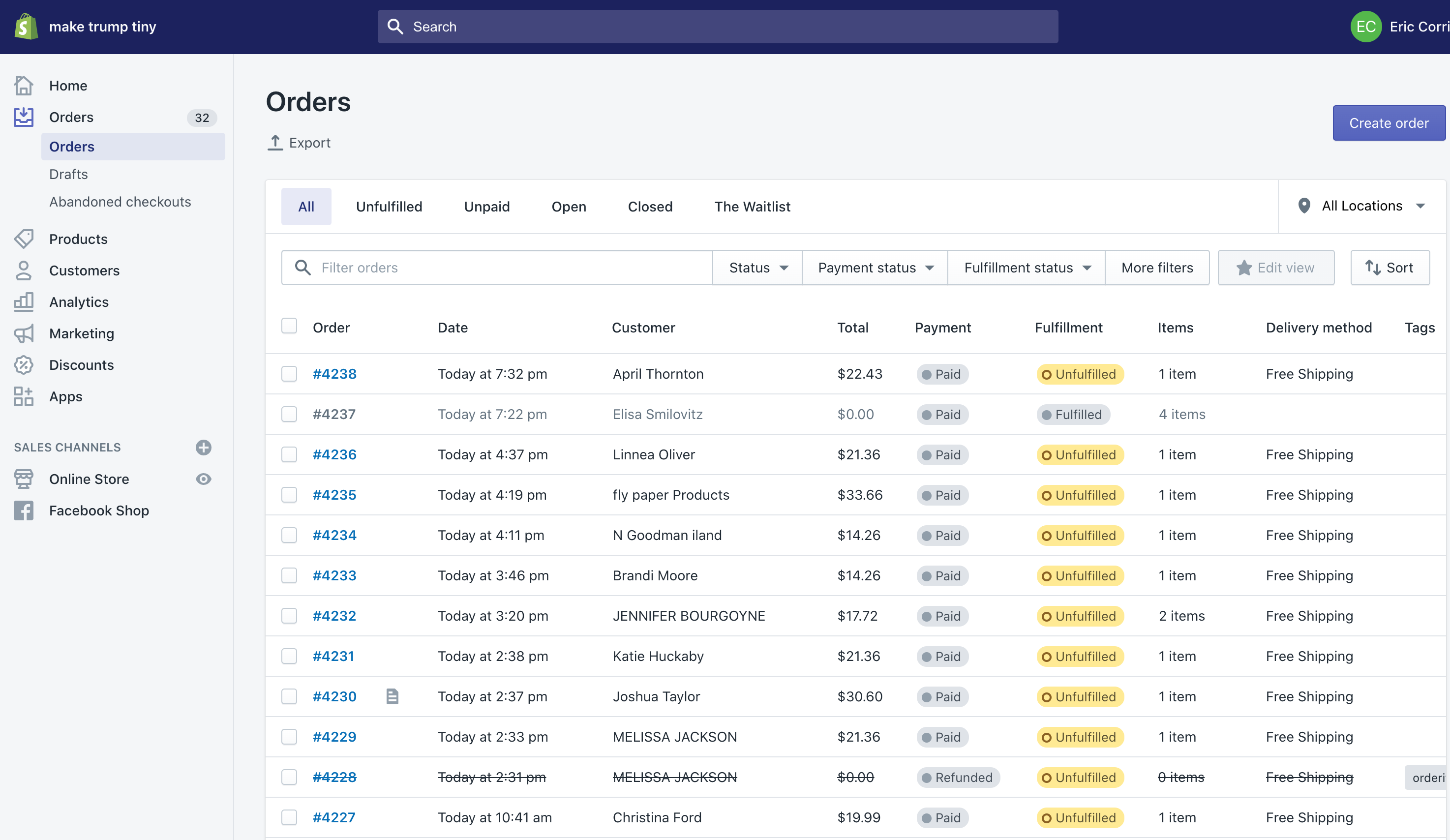
Task: Open Discounts using the discount icon
Action: click(24, 365)
